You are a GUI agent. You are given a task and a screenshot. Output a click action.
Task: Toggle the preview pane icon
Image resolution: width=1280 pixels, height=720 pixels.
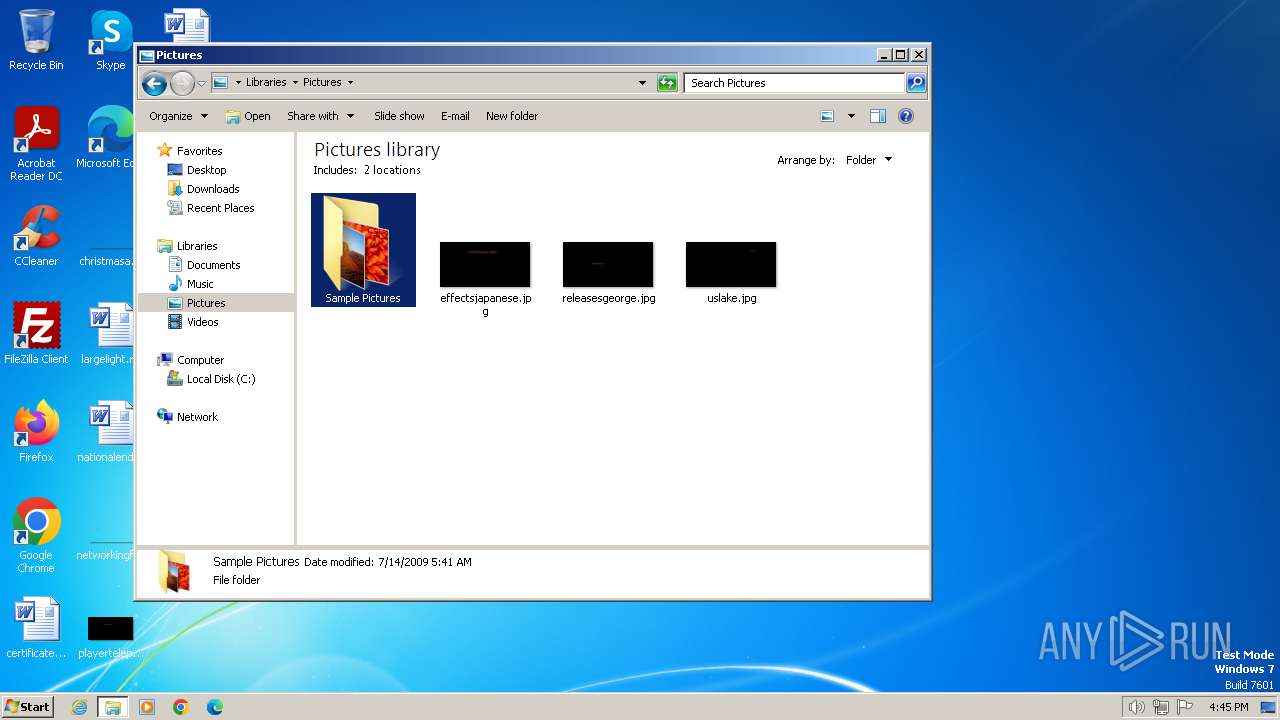878,116
